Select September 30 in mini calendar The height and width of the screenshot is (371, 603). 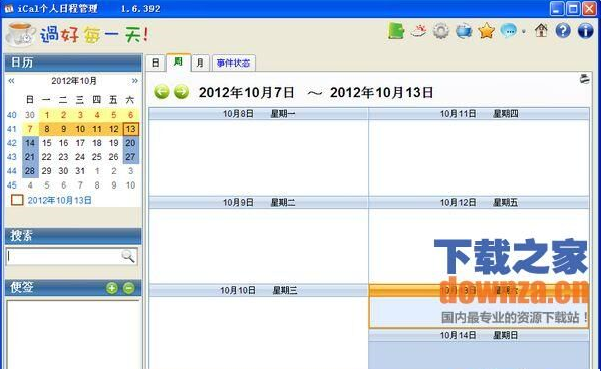pyautogui.click(x=30, y=115)
